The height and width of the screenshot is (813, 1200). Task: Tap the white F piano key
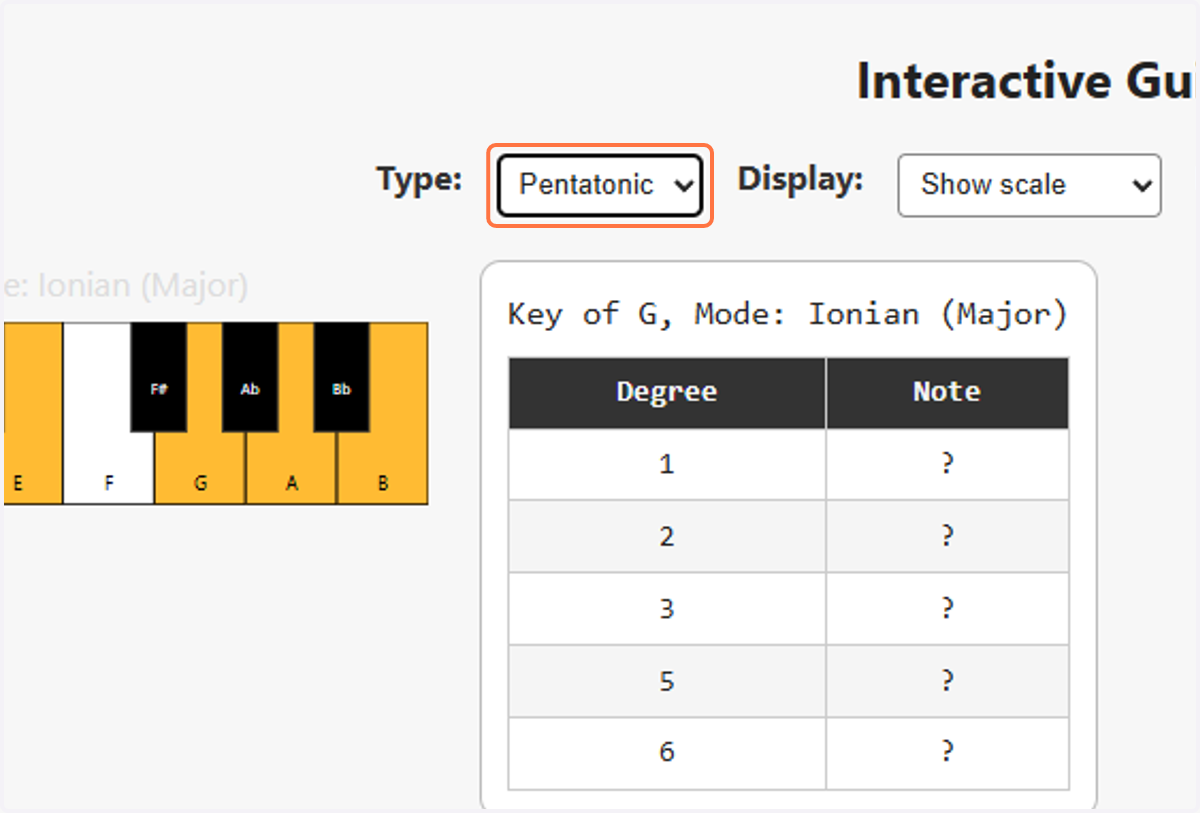[109, 467]
